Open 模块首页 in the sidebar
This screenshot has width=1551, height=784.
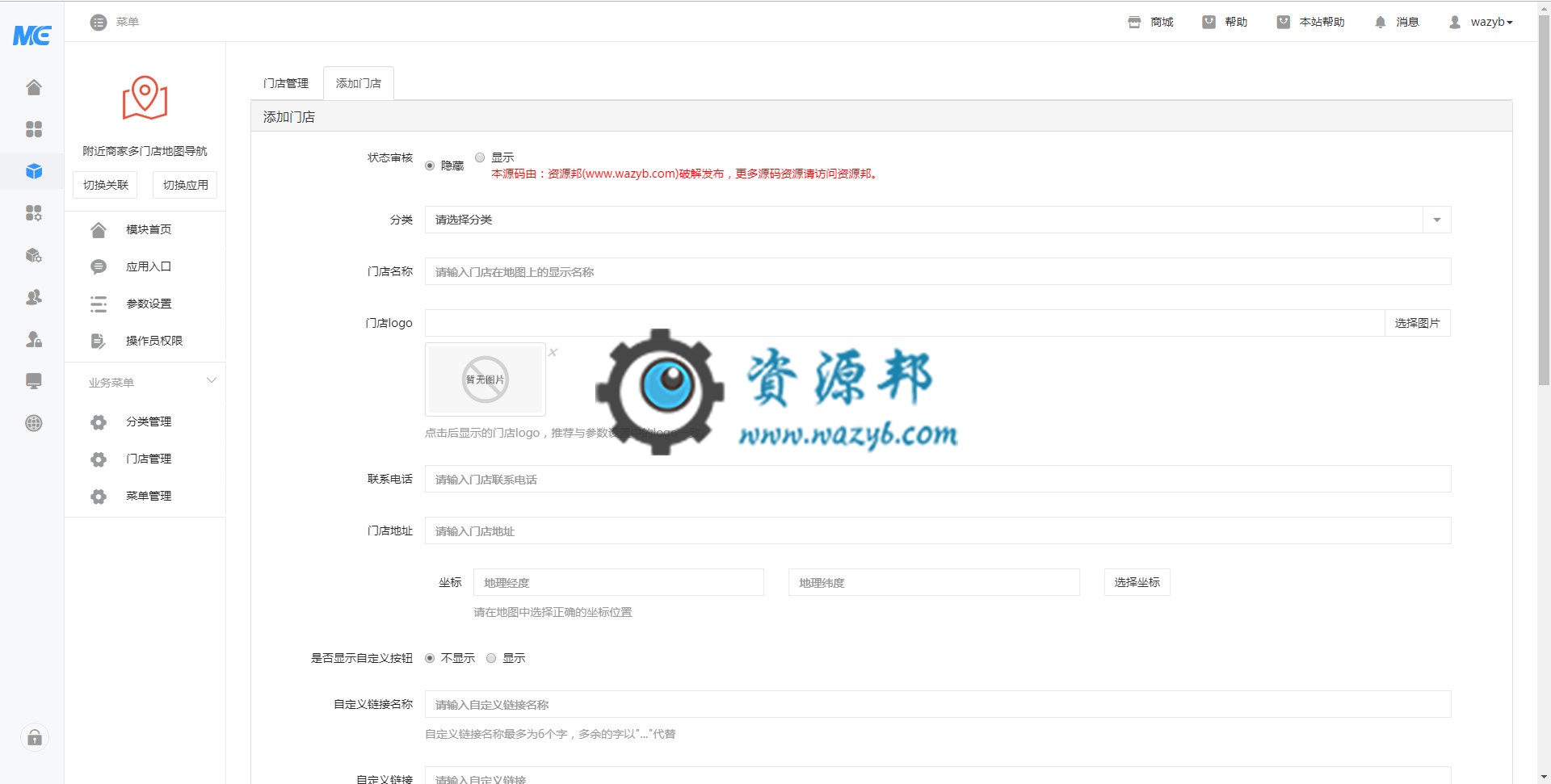click(149, 229)
